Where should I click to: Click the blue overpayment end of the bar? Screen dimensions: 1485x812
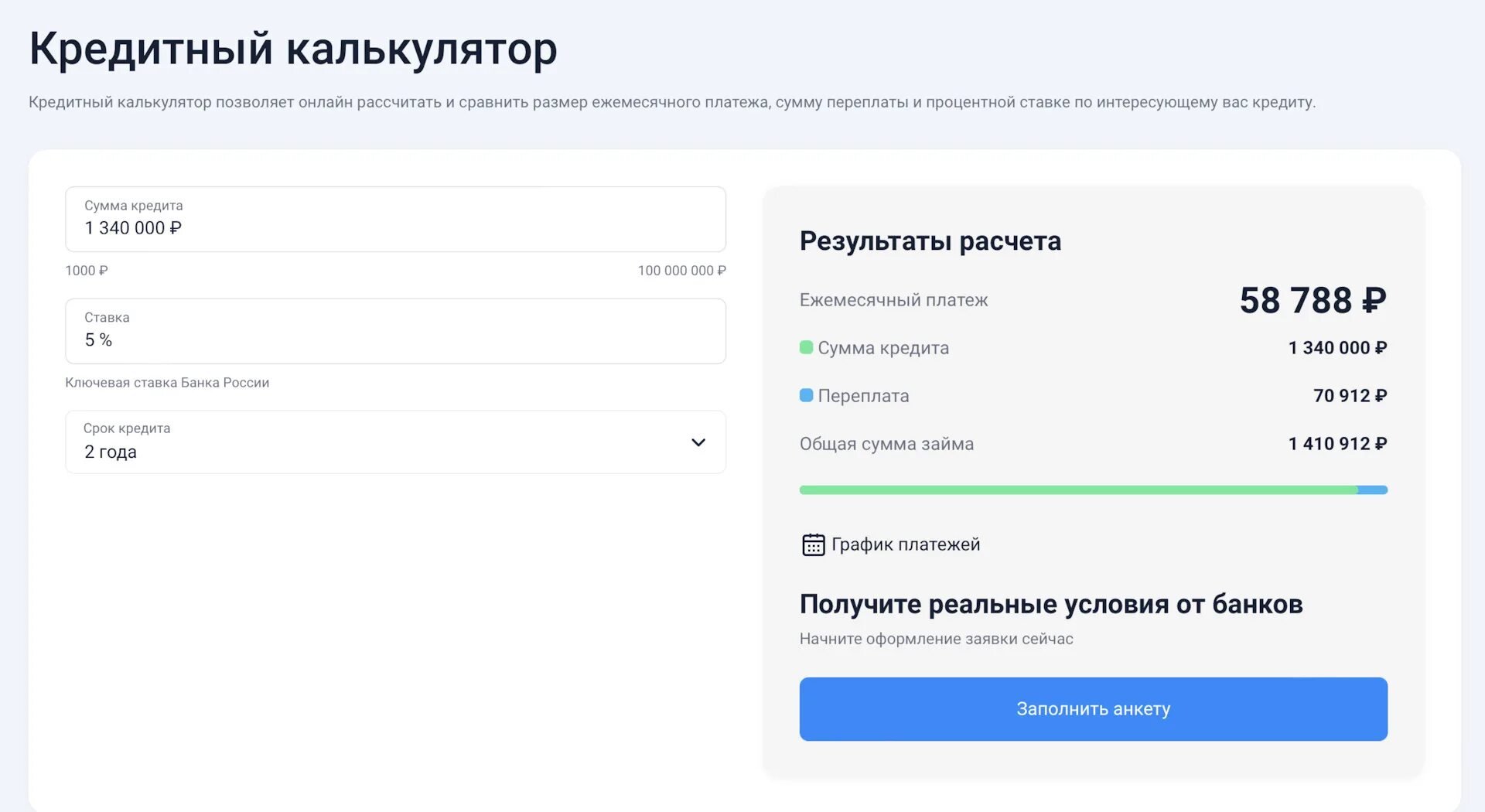[1374, 490]
